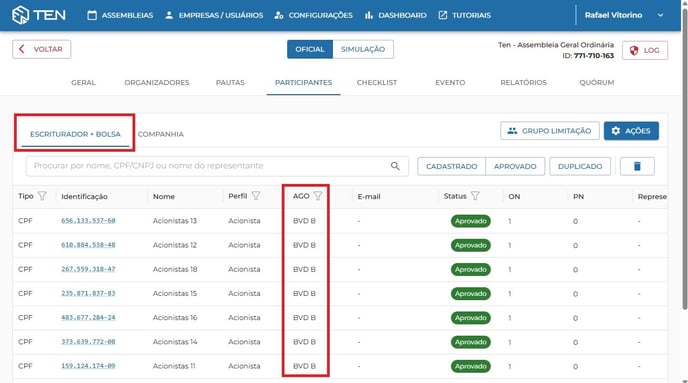Click the name Acionistas 16

click(175, 317)
